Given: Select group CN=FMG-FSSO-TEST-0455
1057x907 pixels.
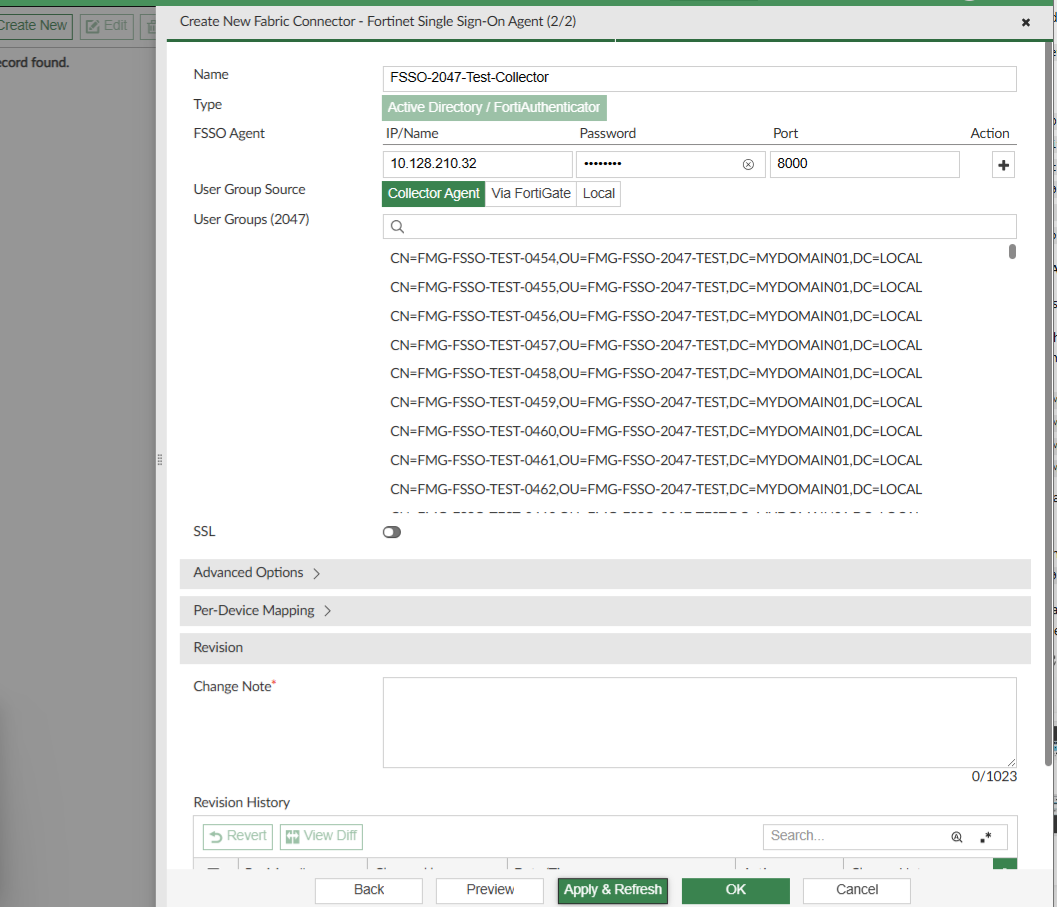Looking at the screenshot, I should [x=656, y=287].
